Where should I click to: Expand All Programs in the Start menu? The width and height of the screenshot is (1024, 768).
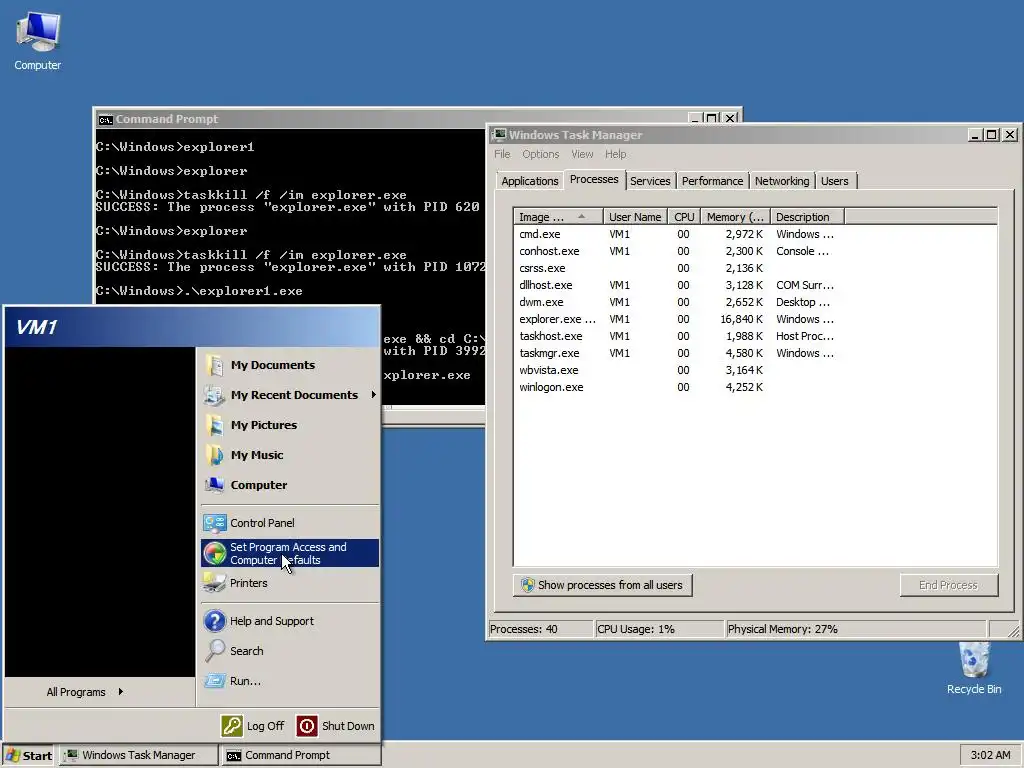(85, 692)
